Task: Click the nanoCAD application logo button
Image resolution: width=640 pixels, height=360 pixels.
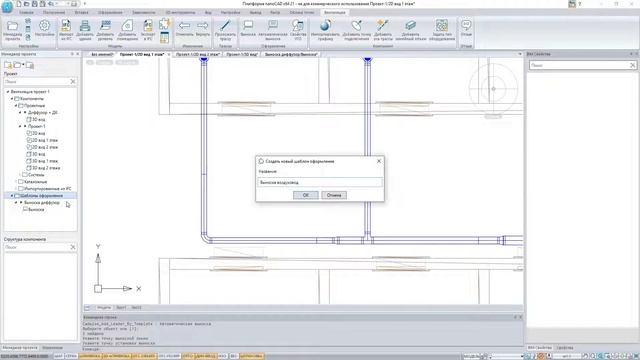Action: pos(7,6)
